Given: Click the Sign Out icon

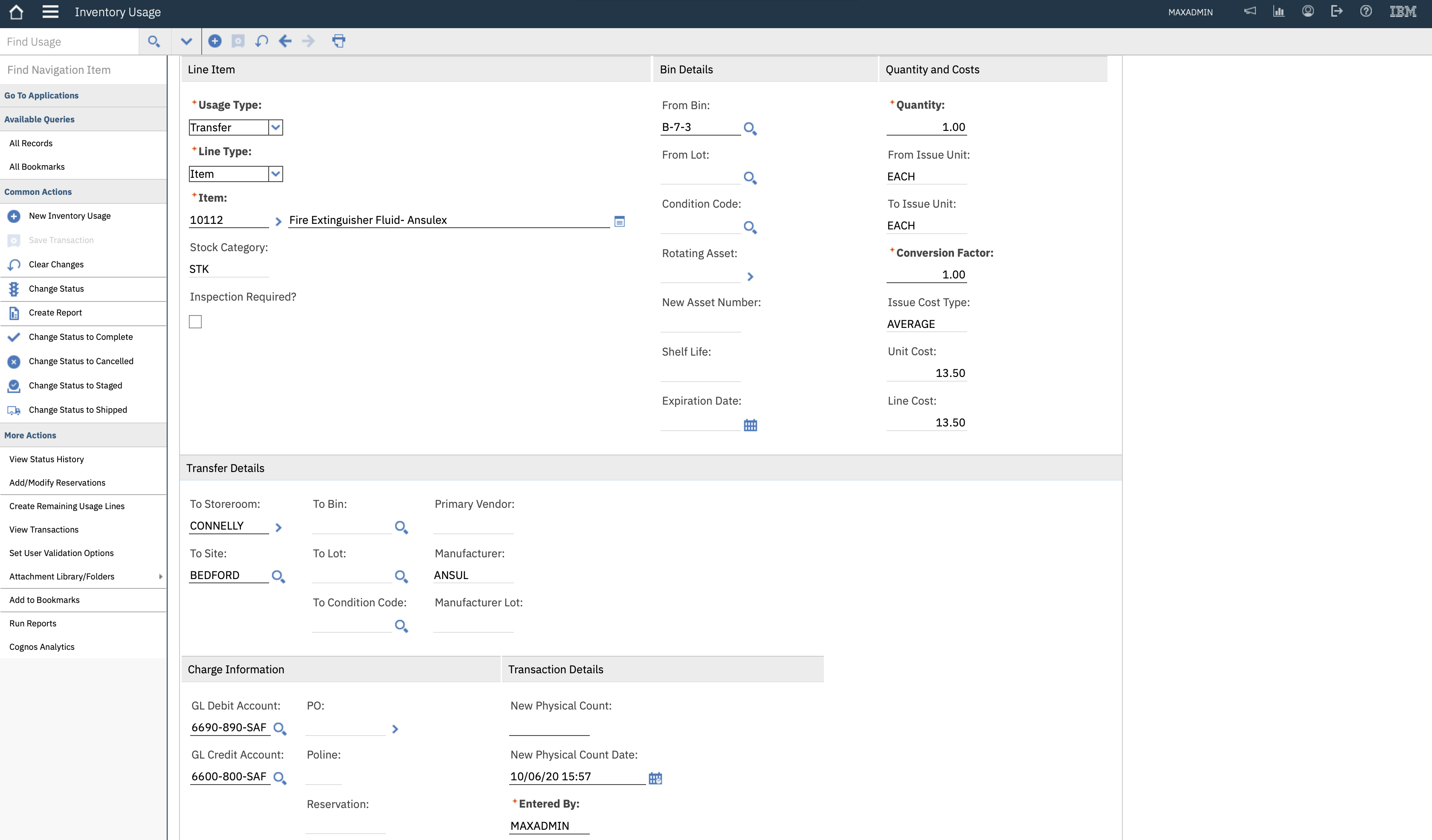Looking at the screenshot, I should click(x=1337, y=12).
